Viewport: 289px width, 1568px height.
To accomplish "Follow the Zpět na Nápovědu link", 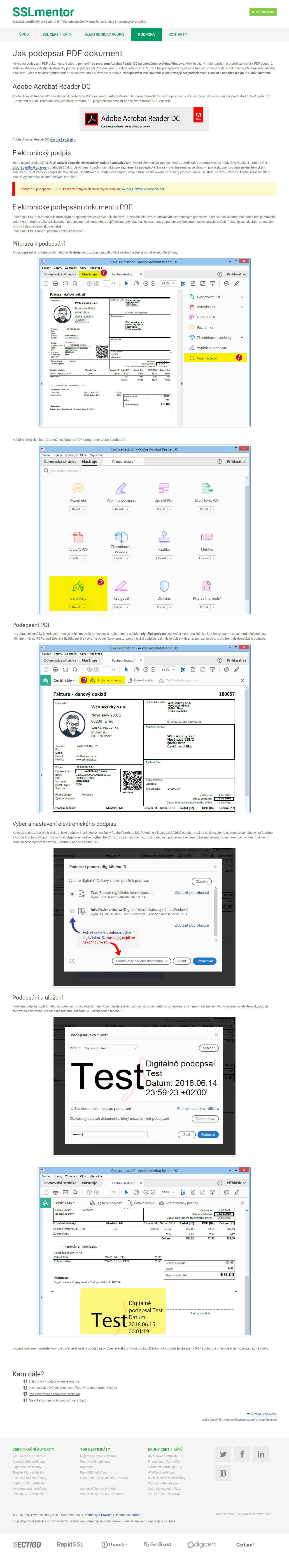I will 262,1414.
